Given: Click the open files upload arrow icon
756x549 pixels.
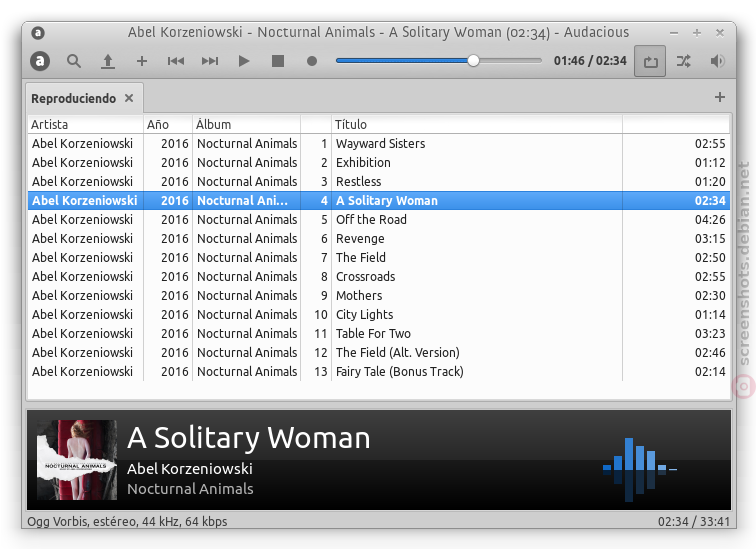Looking at the screenshot, I should pos(108,61).
